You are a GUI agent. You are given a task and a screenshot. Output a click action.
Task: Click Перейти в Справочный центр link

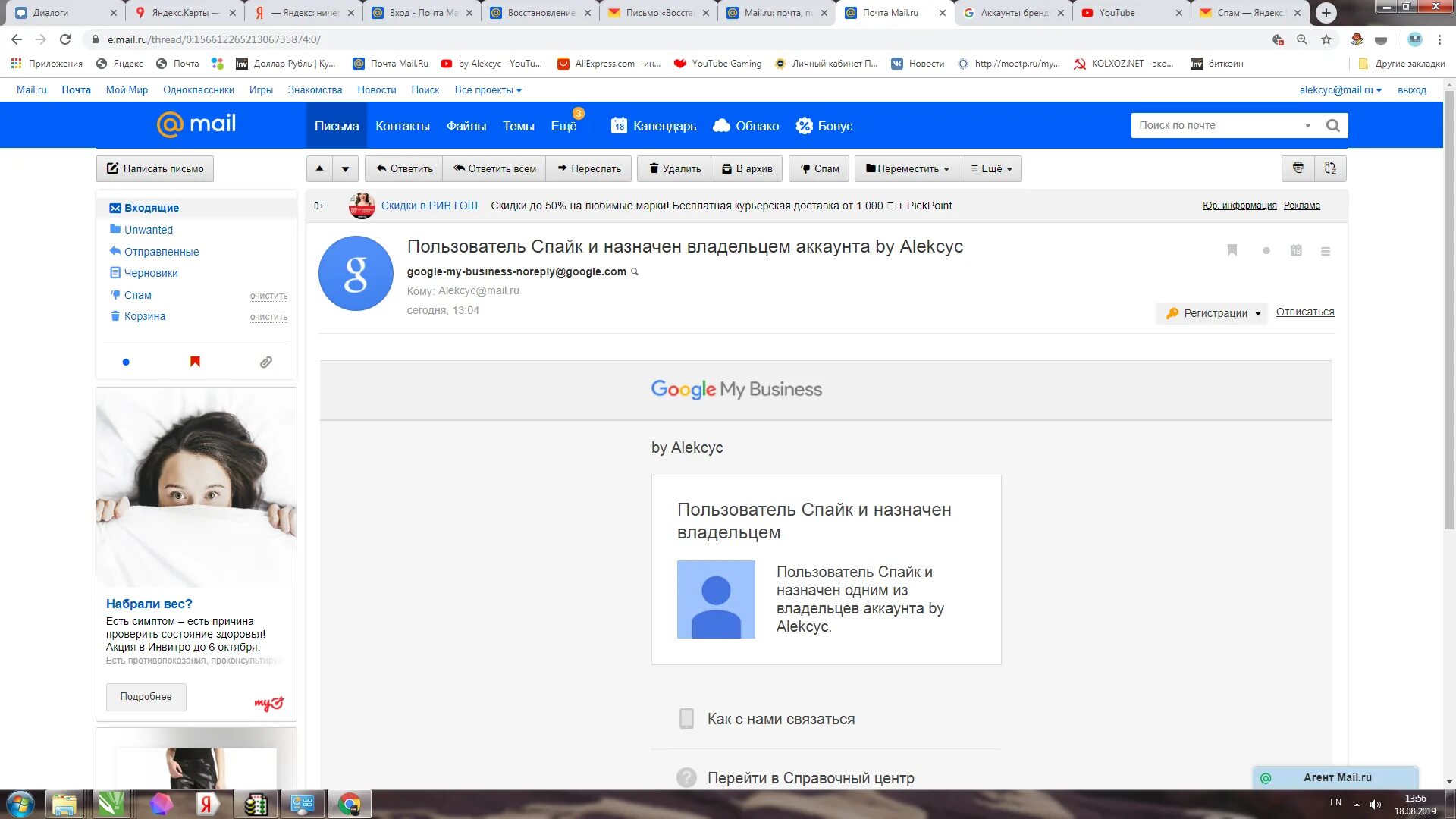tap(810, 778)
